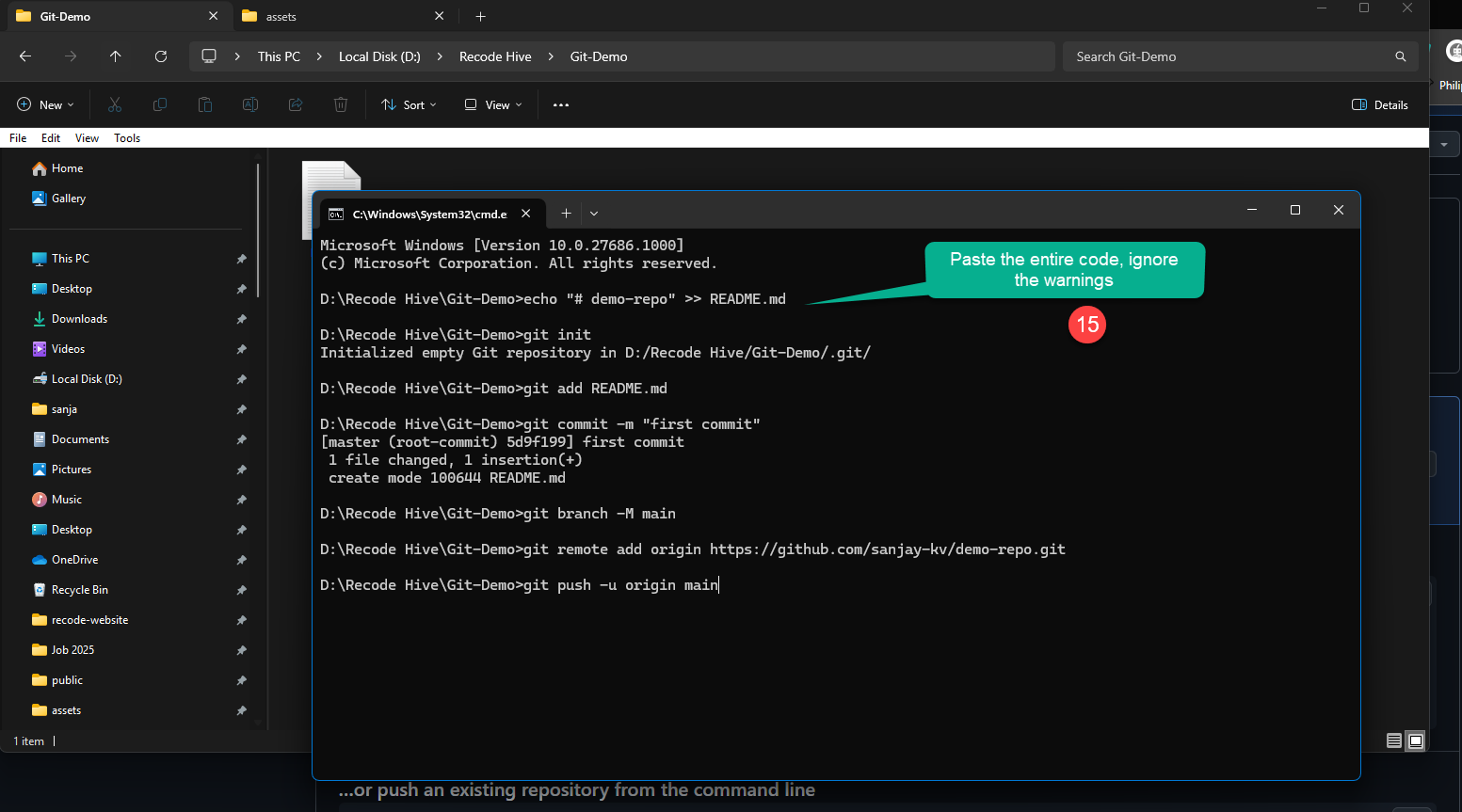Screen dimensions: 1462x812
Task: Show the Details pane
Action: [1378, 104]
